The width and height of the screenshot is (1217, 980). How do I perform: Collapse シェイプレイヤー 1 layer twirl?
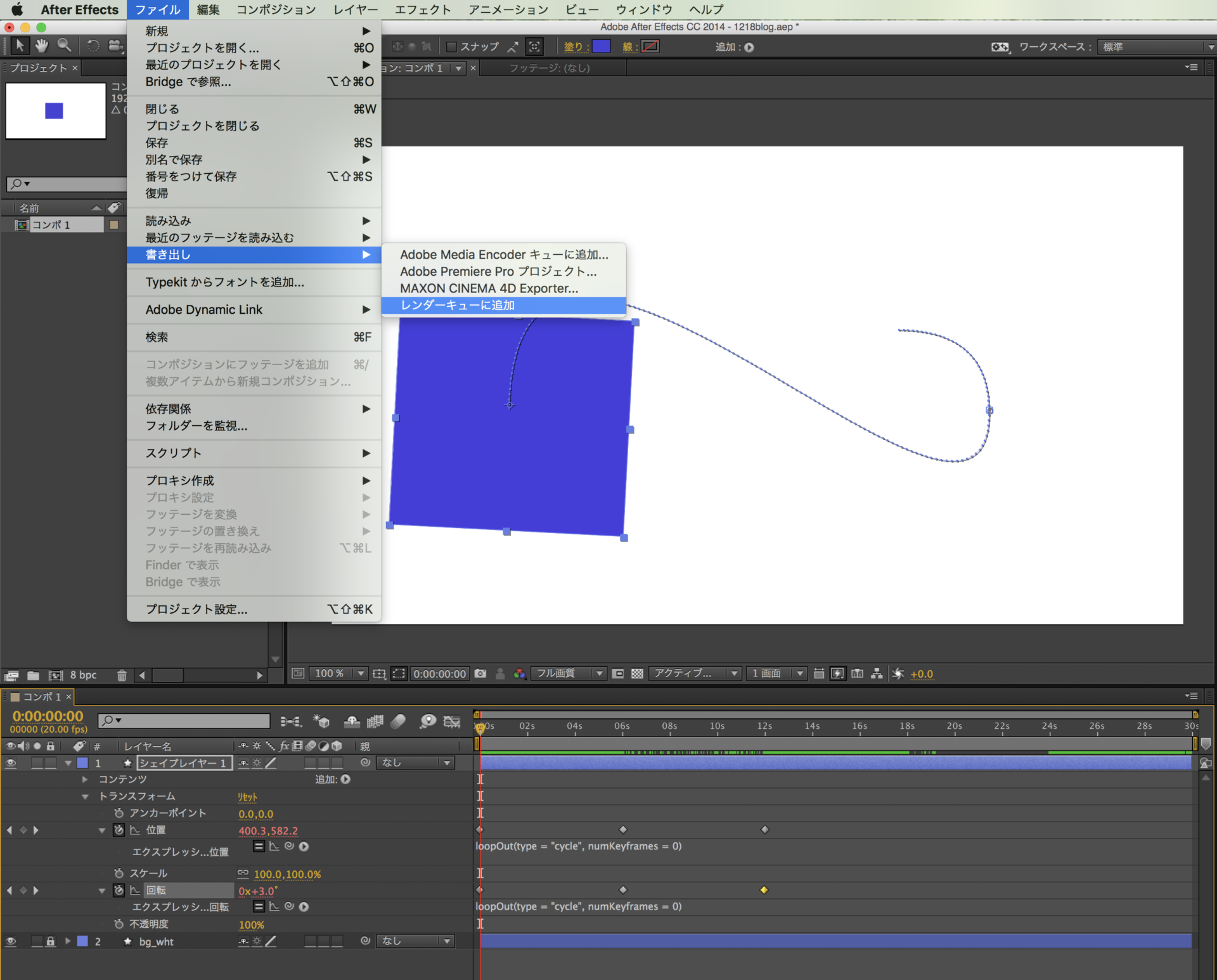click(67, 763)
